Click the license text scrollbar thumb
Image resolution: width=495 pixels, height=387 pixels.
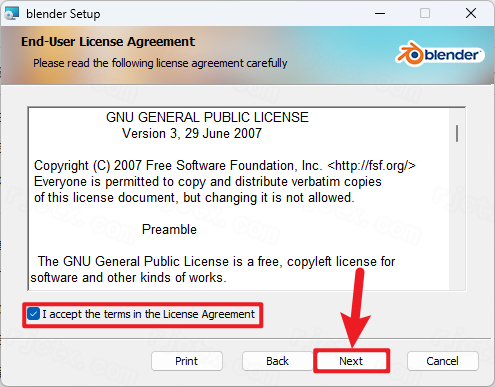457,133
